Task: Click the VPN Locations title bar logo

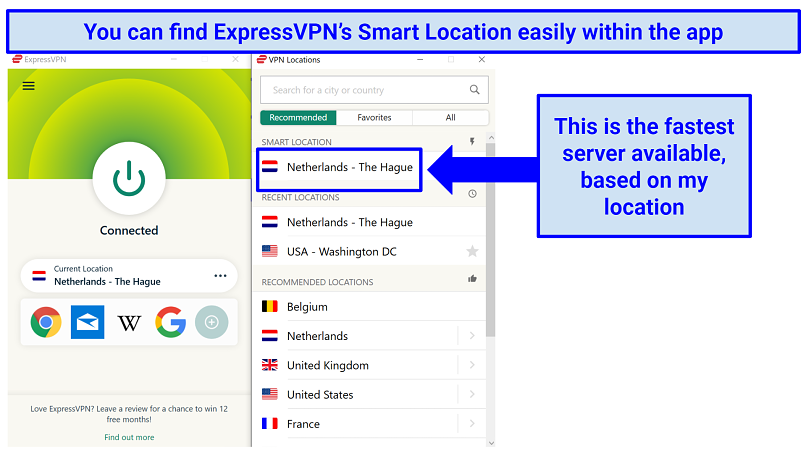Action: tap(262, 60)
